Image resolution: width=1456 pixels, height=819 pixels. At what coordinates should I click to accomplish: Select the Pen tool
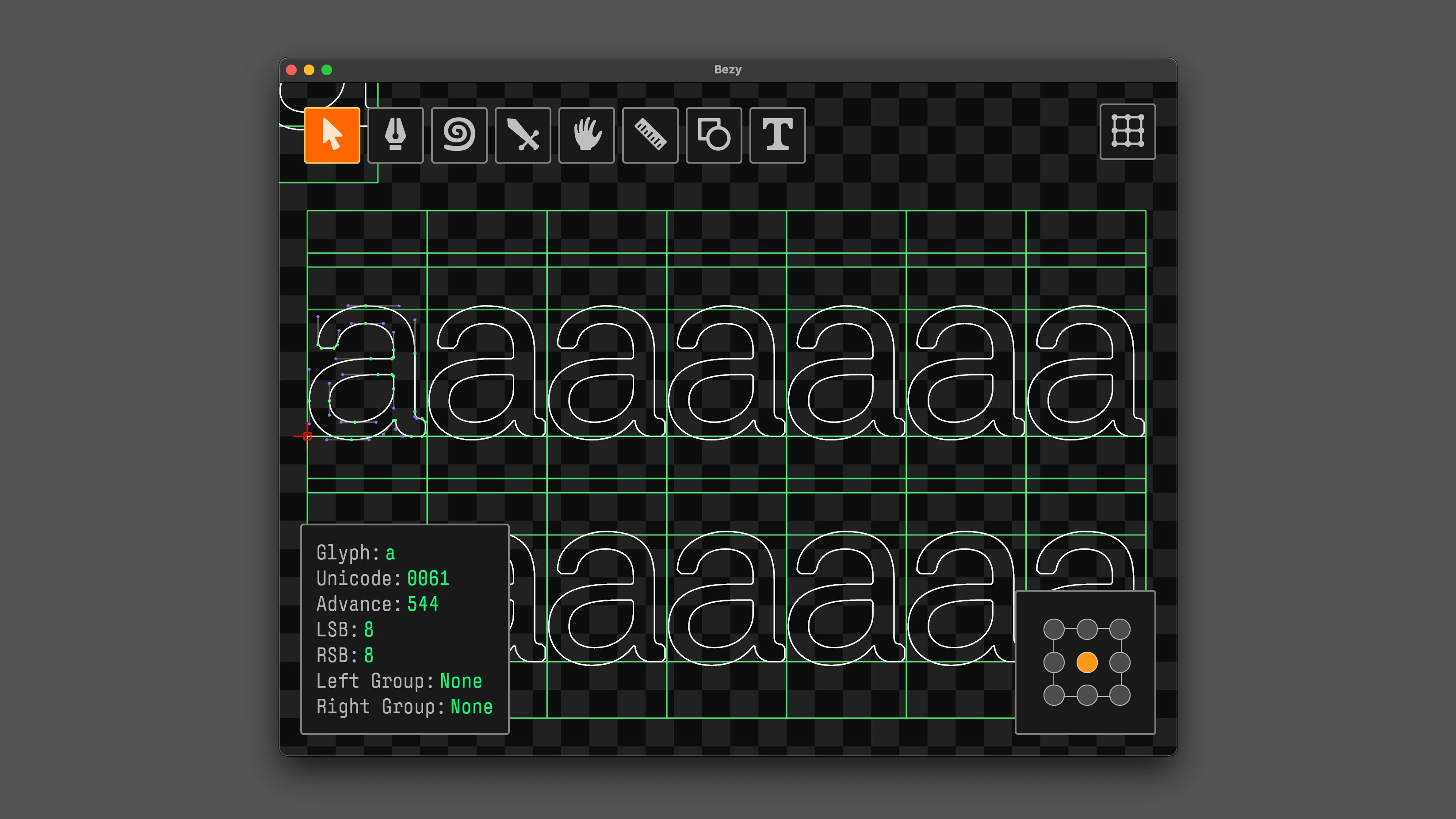point(396,135)
